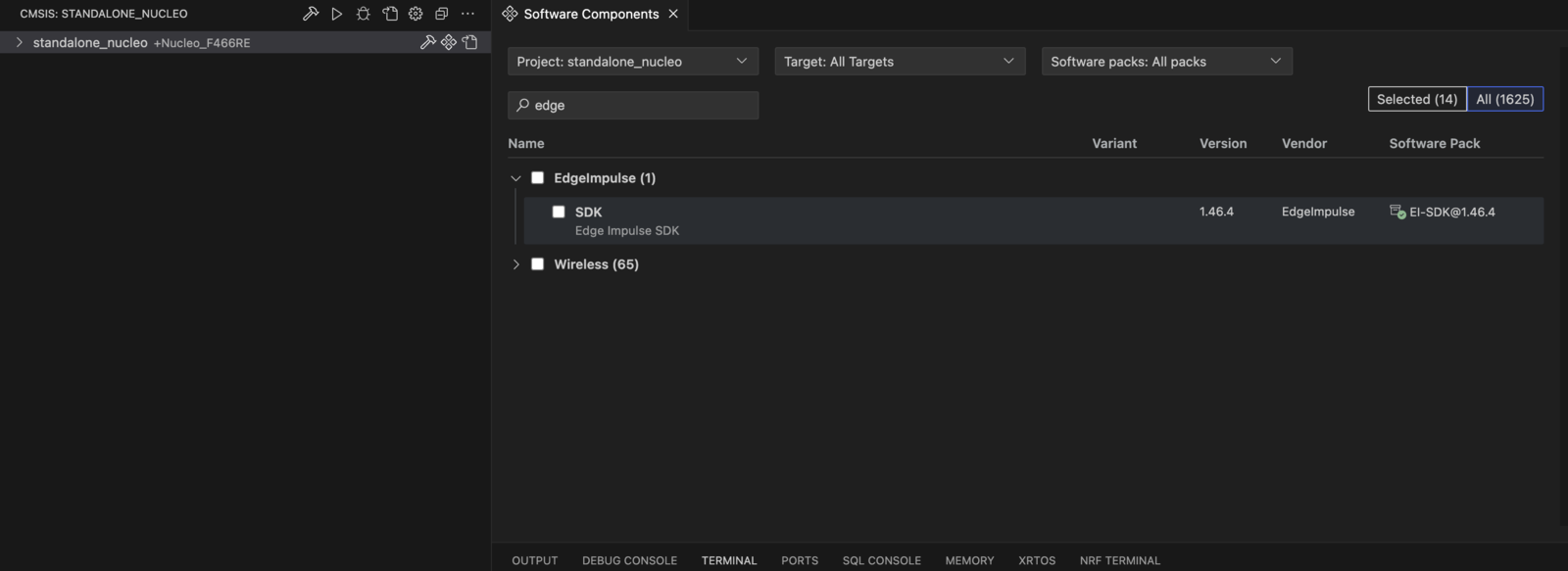Tick the Wireless group checkbox

click(537, 263)
